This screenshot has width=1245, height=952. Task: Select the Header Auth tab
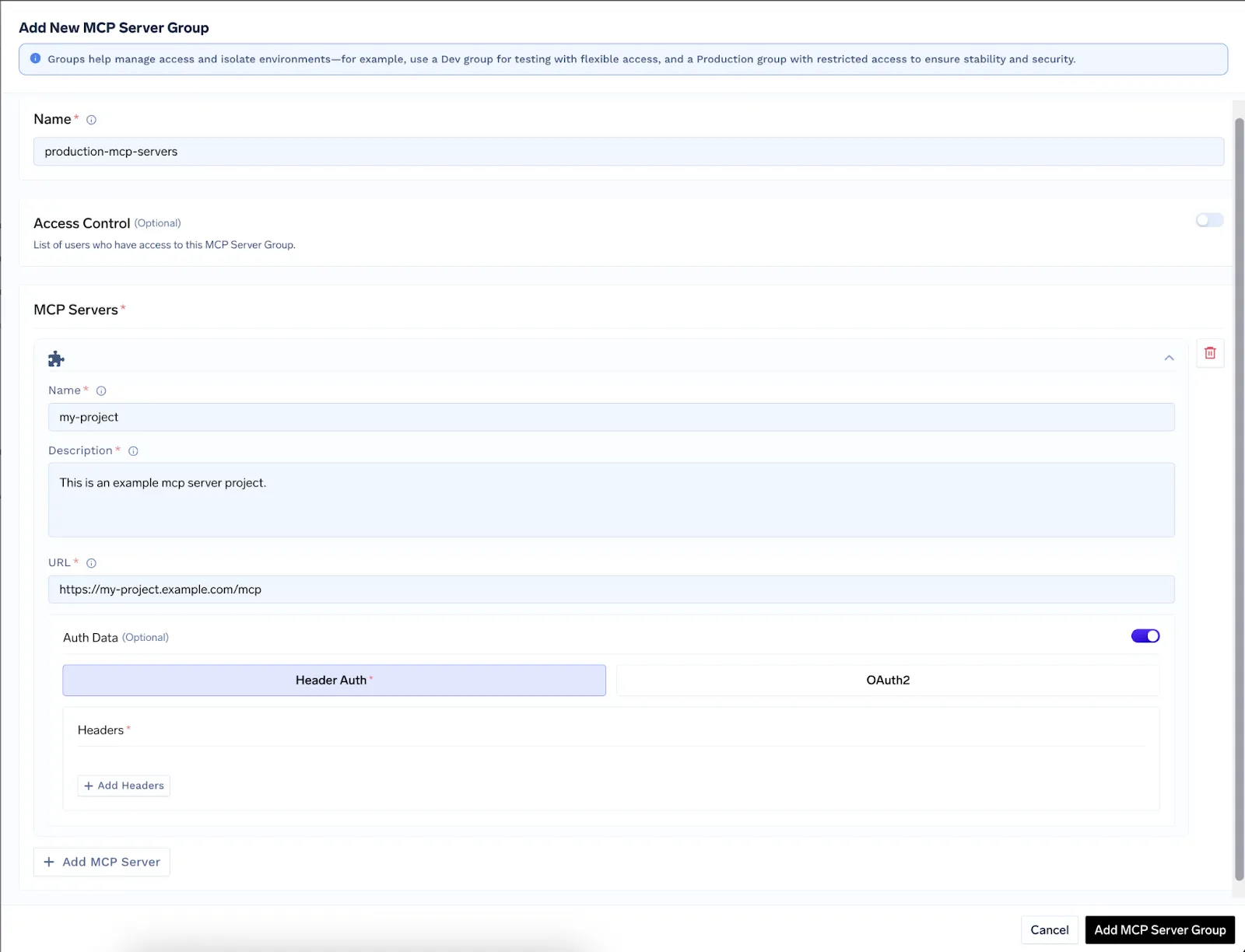tap(333, 680)
